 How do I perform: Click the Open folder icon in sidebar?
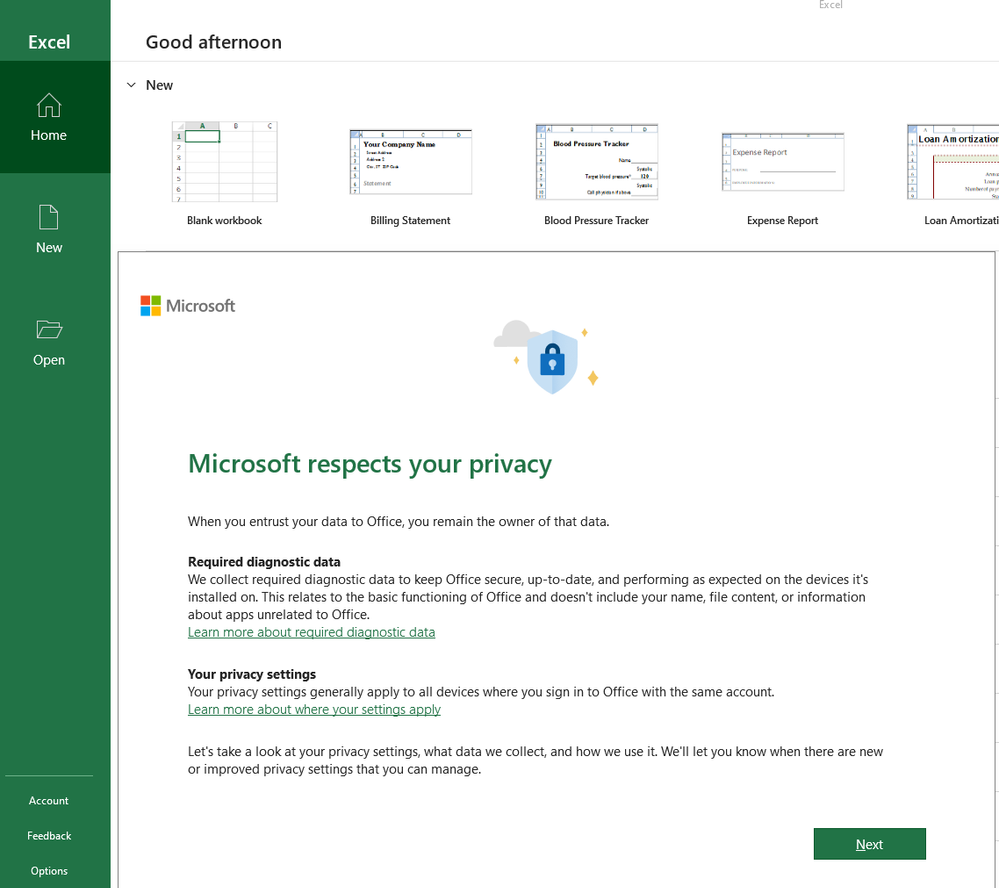tap(49, 329)
